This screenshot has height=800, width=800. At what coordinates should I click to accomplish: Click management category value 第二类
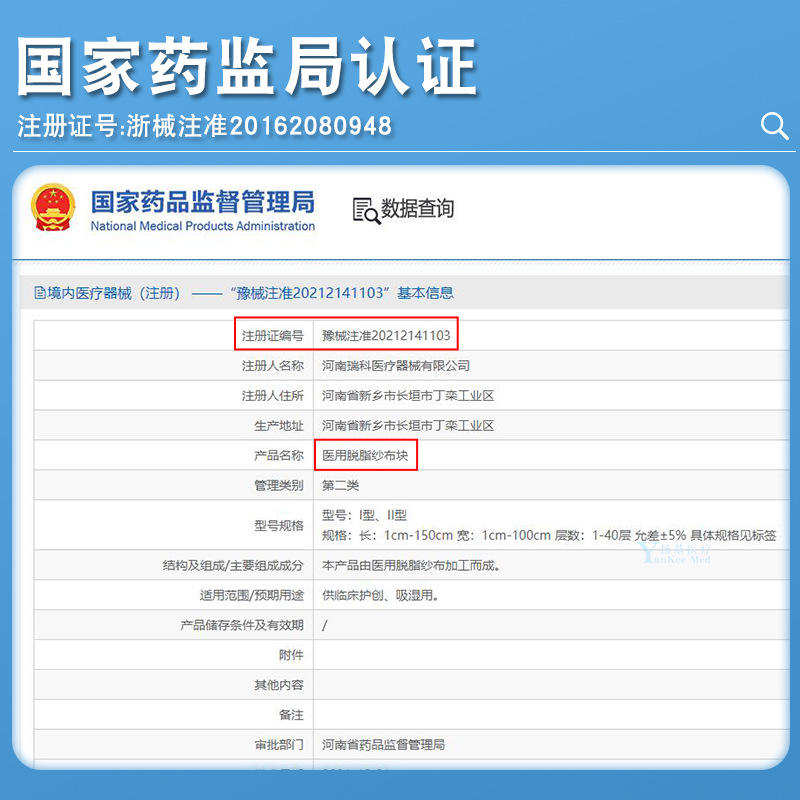[x=340, y=485]
